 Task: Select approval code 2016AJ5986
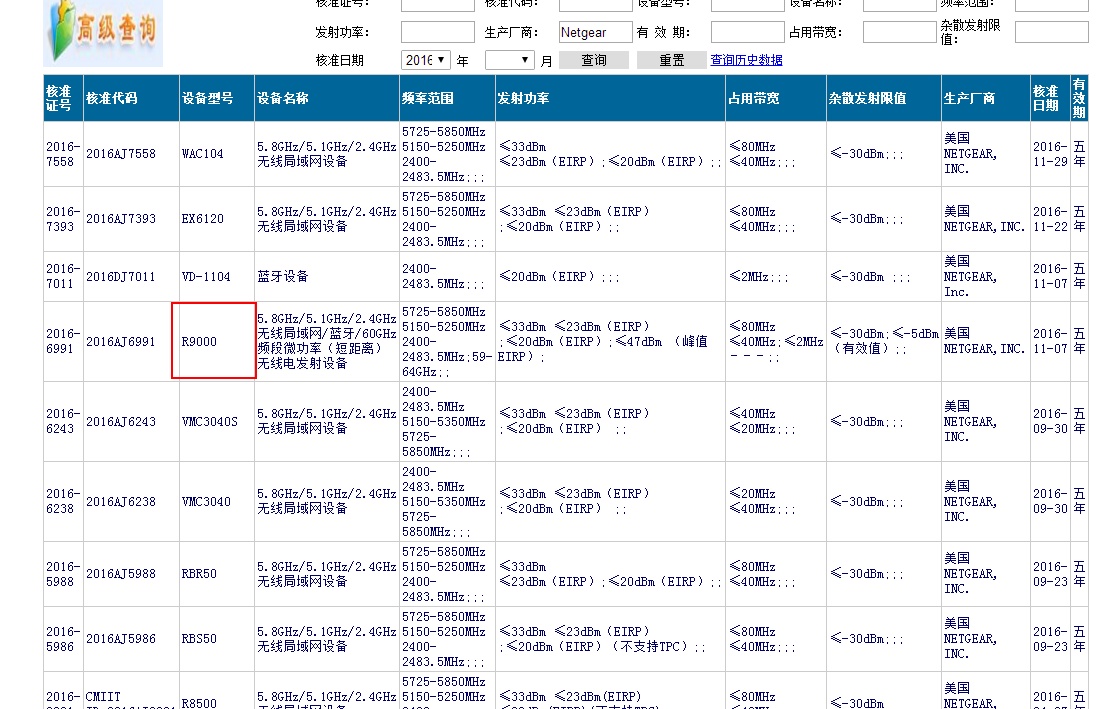121,639
